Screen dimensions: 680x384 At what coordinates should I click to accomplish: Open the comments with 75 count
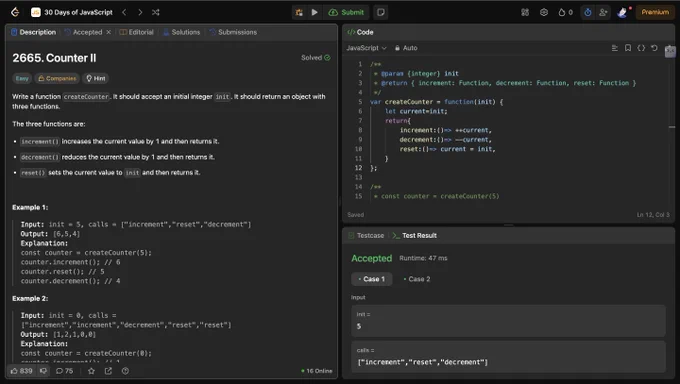point(65,371)
